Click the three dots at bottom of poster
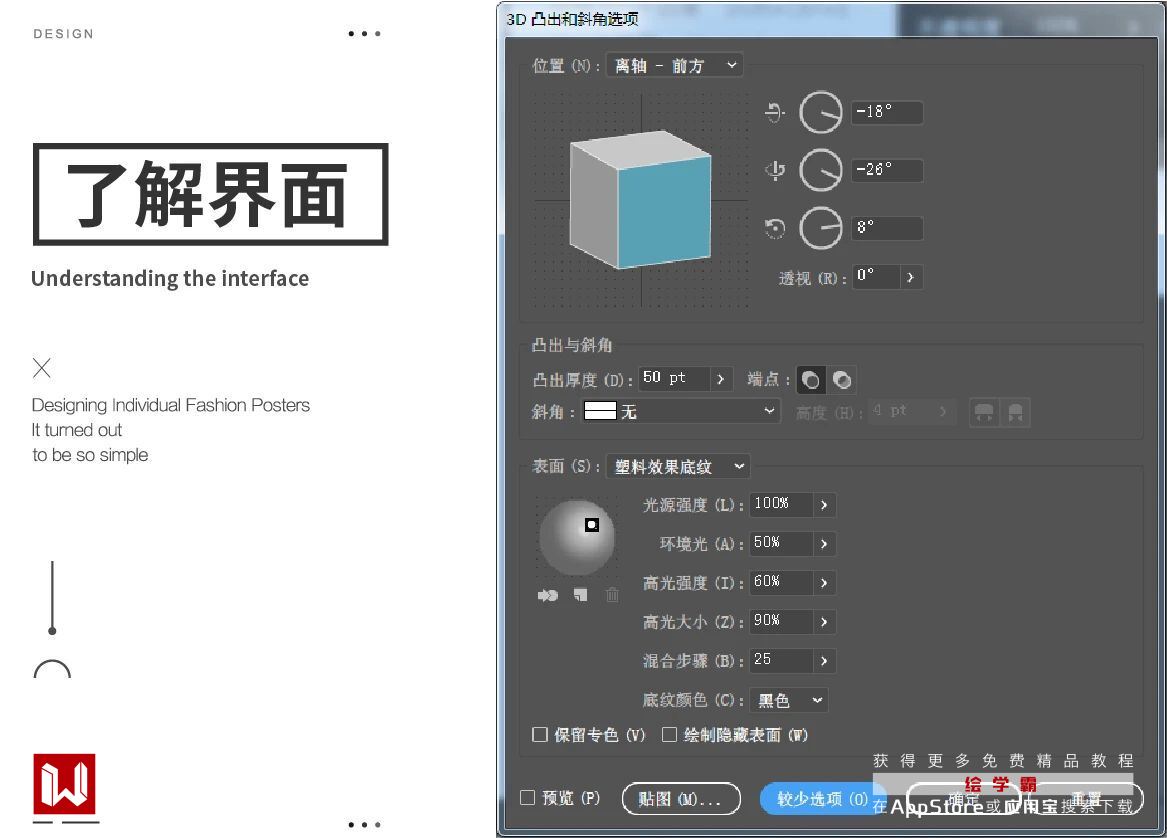The width and height of the screenshot is (1167, 838). point(365,825)
